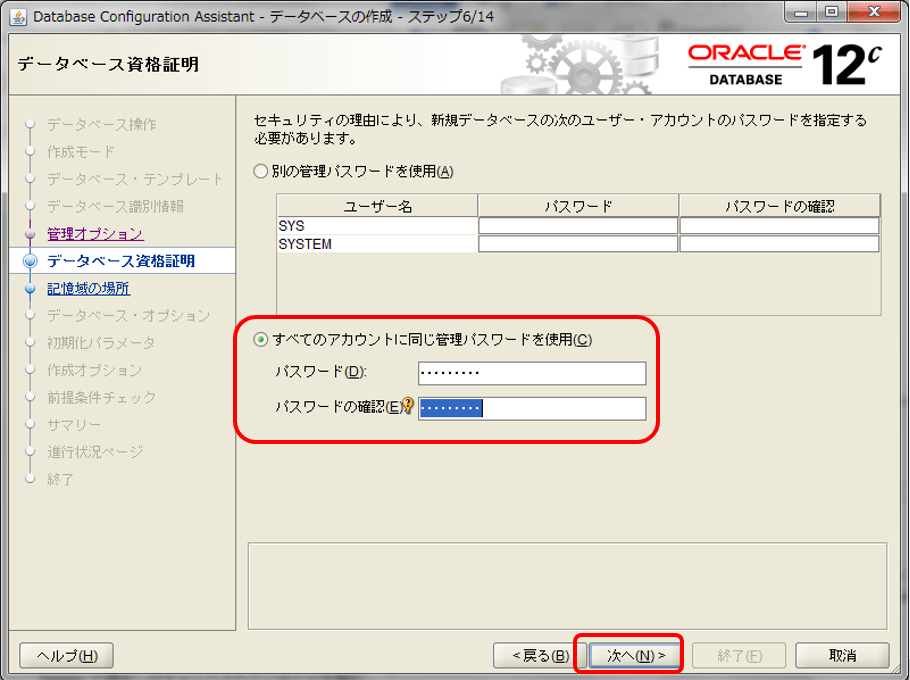Click the パスワード(D) input field

tap(532, 373)
